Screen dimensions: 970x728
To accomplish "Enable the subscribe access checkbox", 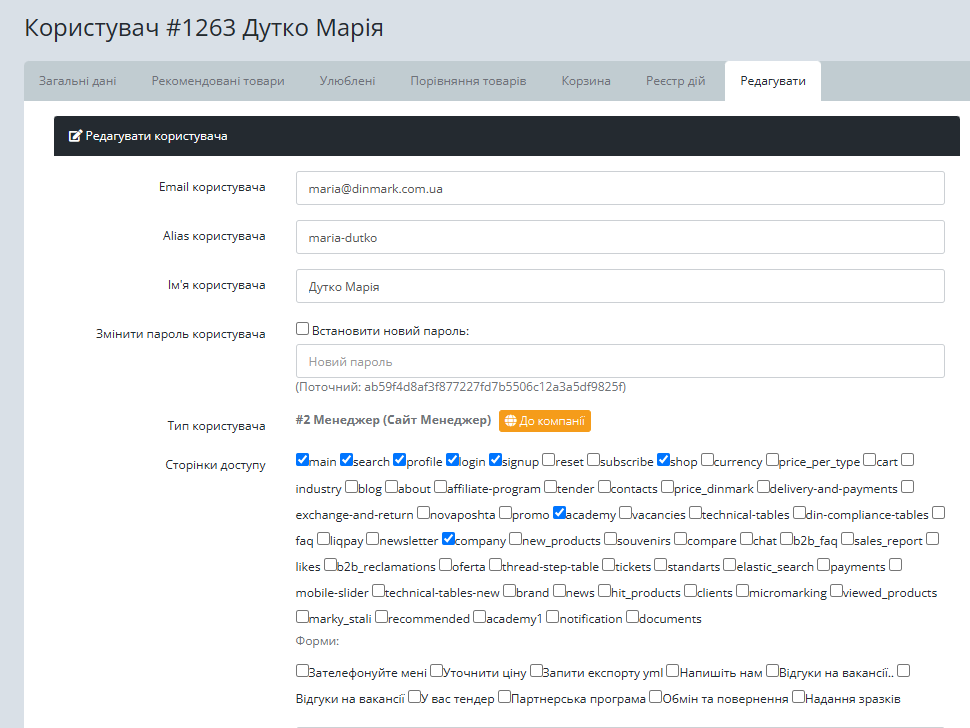I will pyautogui.click(x=593, y=460).
